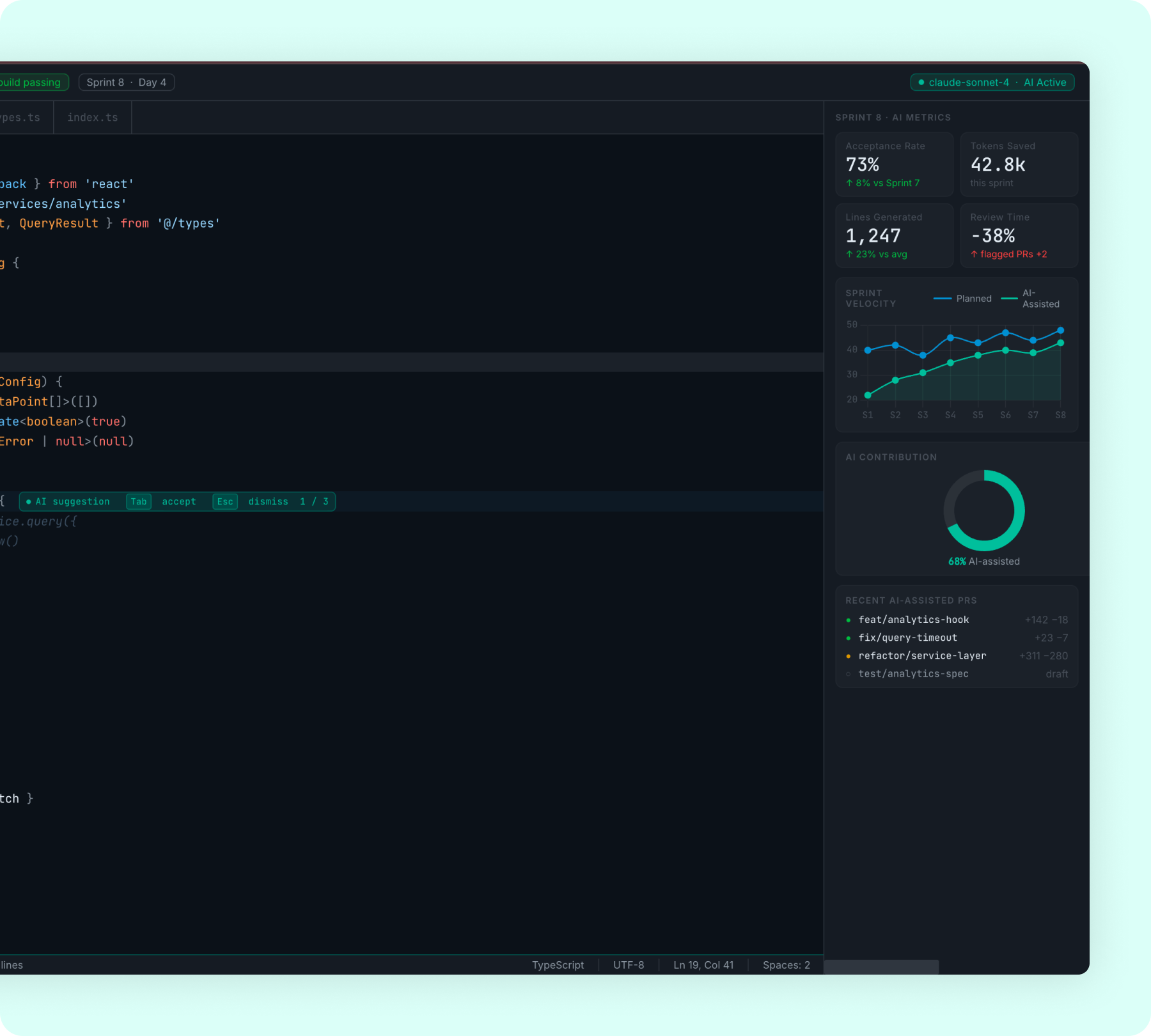Open the UTF-8 encoding selector
Image resolution: width=1151 pixels, height=1036 pixels.
tap(629, 965)
